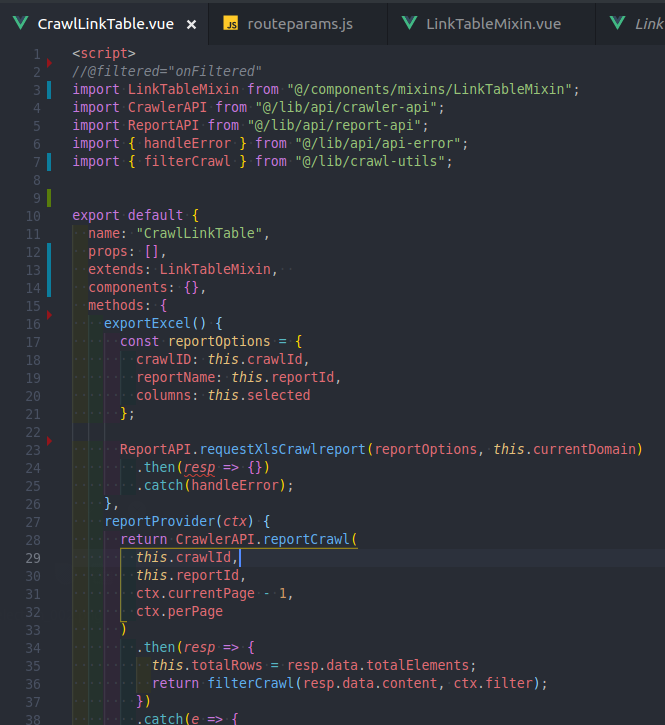Click this.currentDomain argument on line 23
The image size is (665, 725).
point(564,449)
